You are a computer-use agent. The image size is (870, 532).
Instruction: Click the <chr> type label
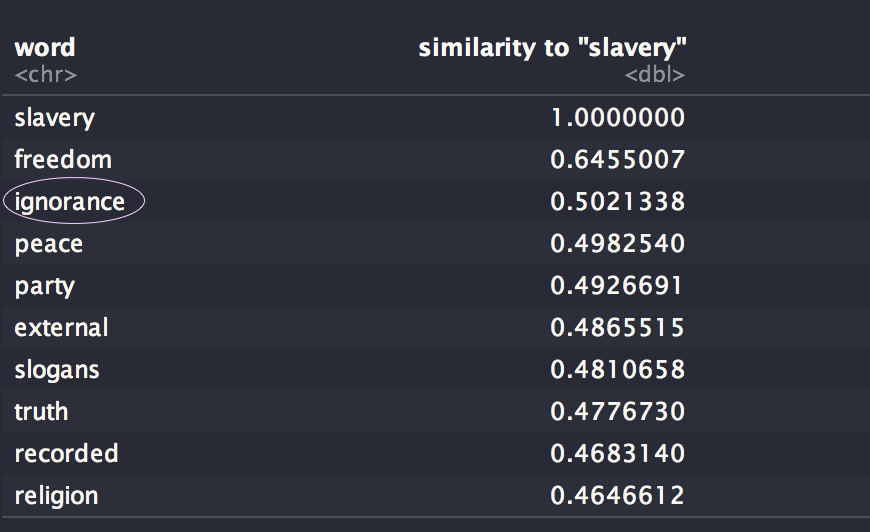coord(45,74)
